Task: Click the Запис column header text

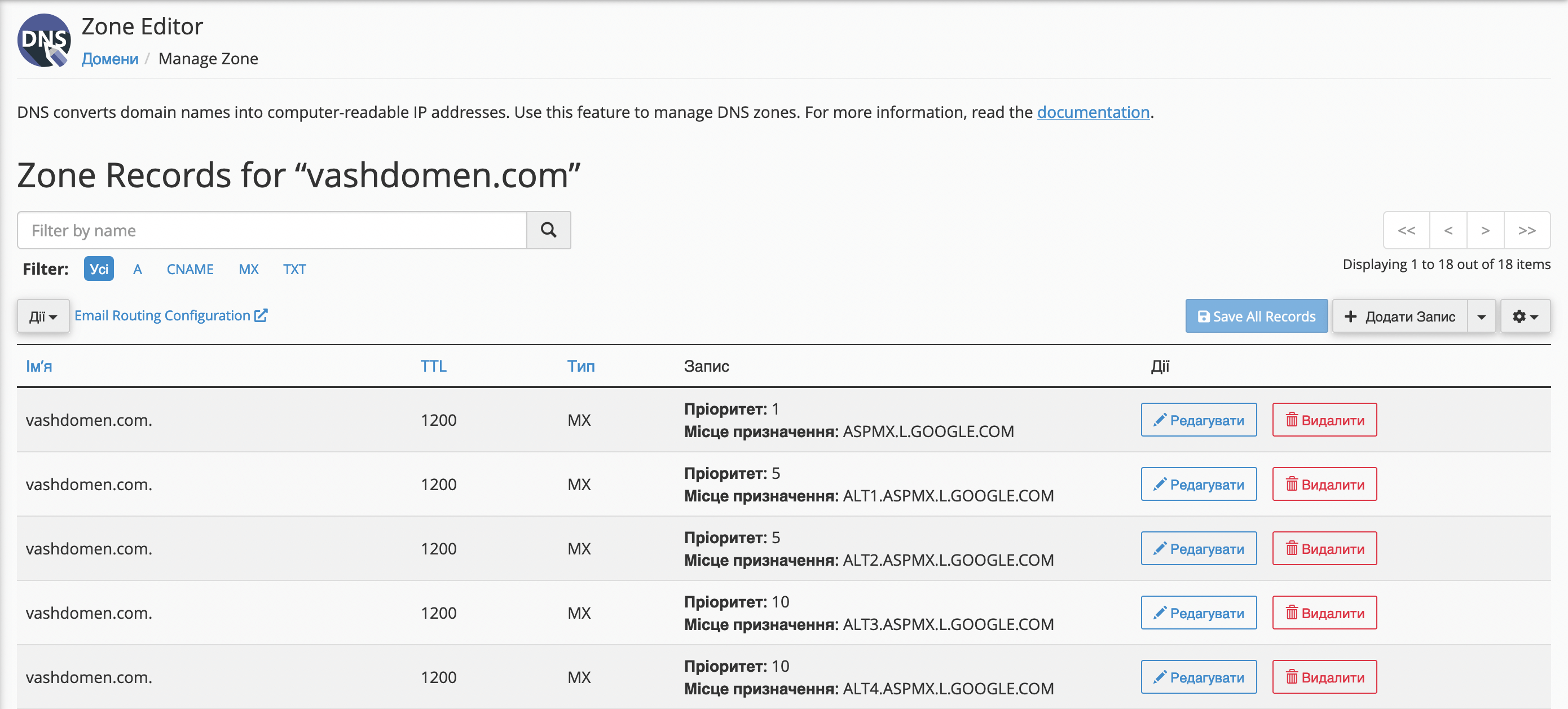Action: [706, 365]
